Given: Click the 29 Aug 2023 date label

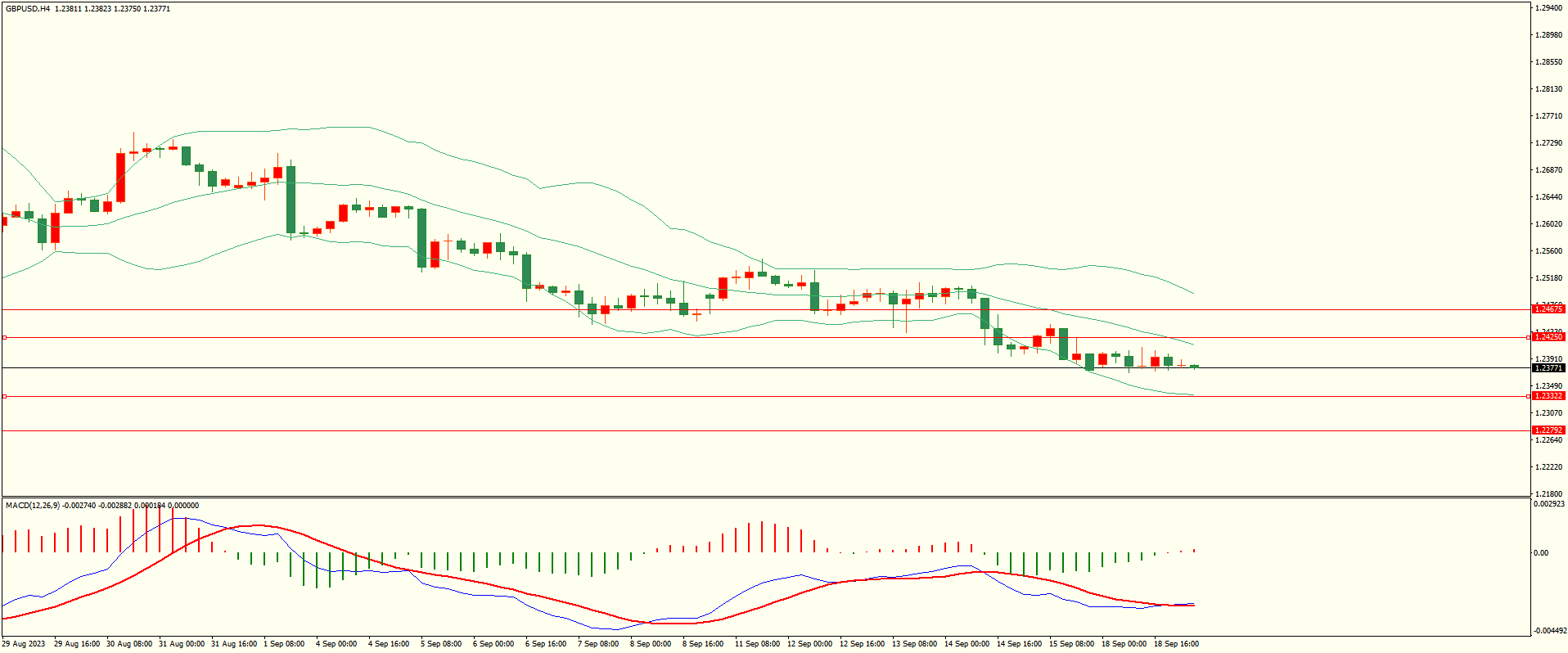Looking at the screenshot, I should coord(25,644).
